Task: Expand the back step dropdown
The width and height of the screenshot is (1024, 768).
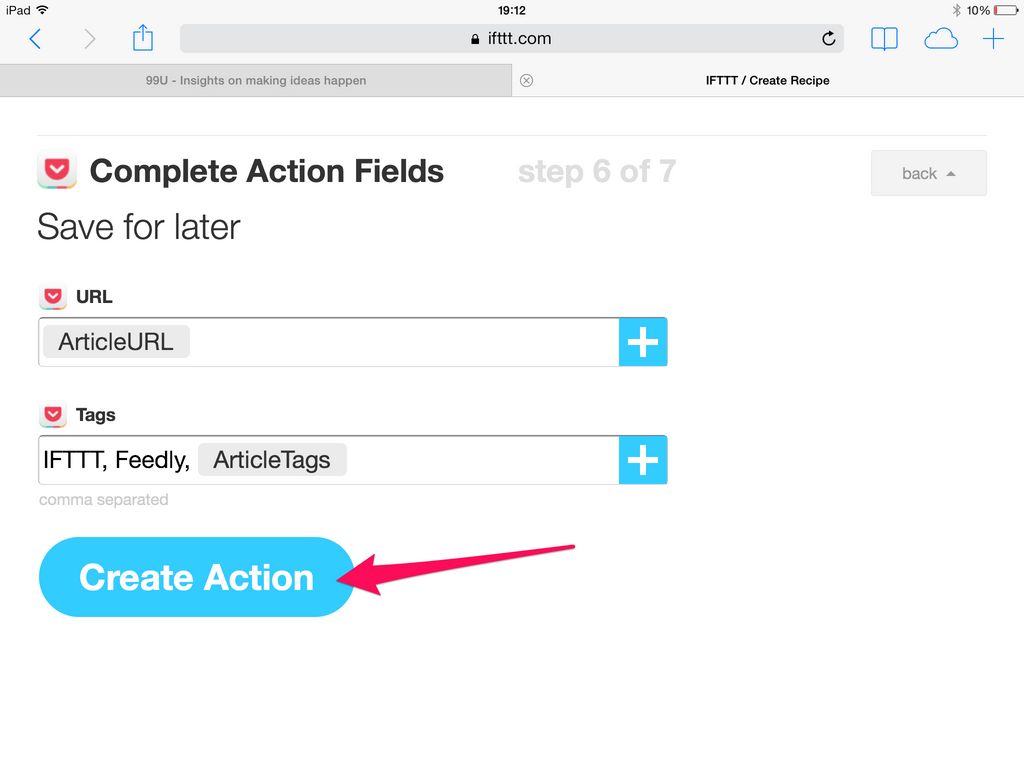Action: tap(928, 173)
